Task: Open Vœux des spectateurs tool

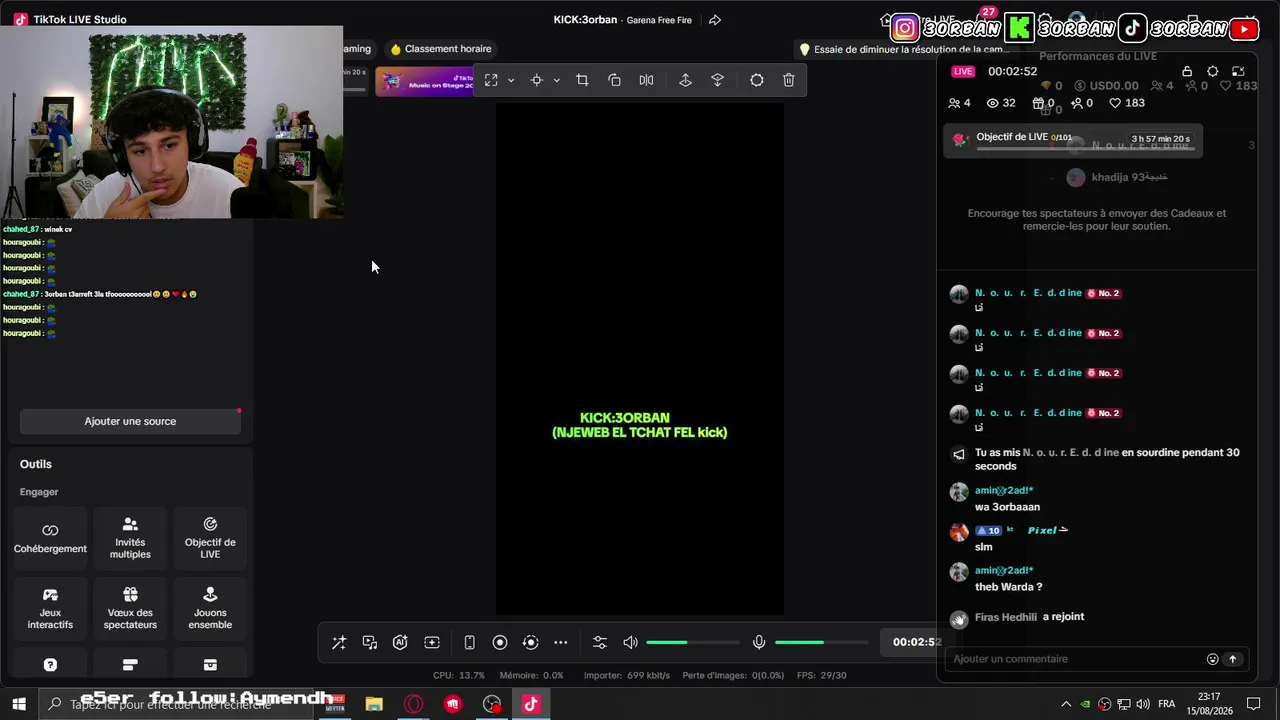Action: (130, 609)
